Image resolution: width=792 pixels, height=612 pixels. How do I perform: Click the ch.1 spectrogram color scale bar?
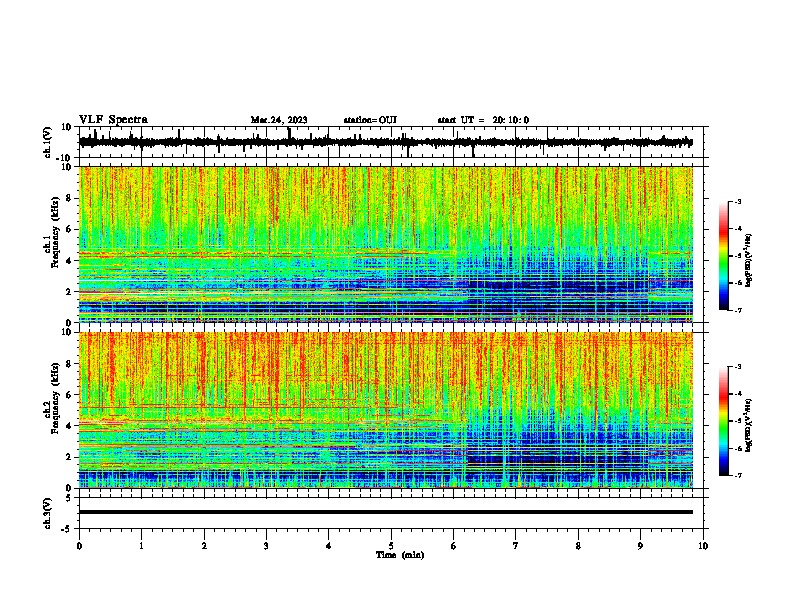[x=724, y=256]
